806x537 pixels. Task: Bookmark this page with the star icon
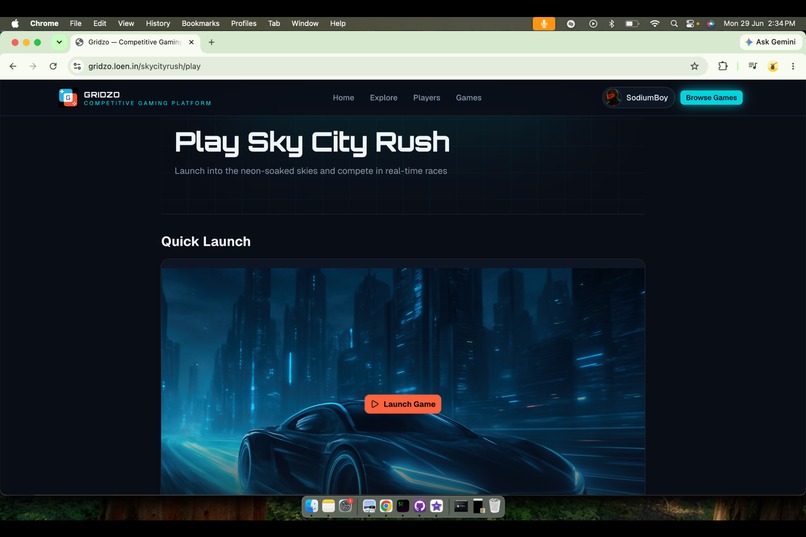[694, 66]
